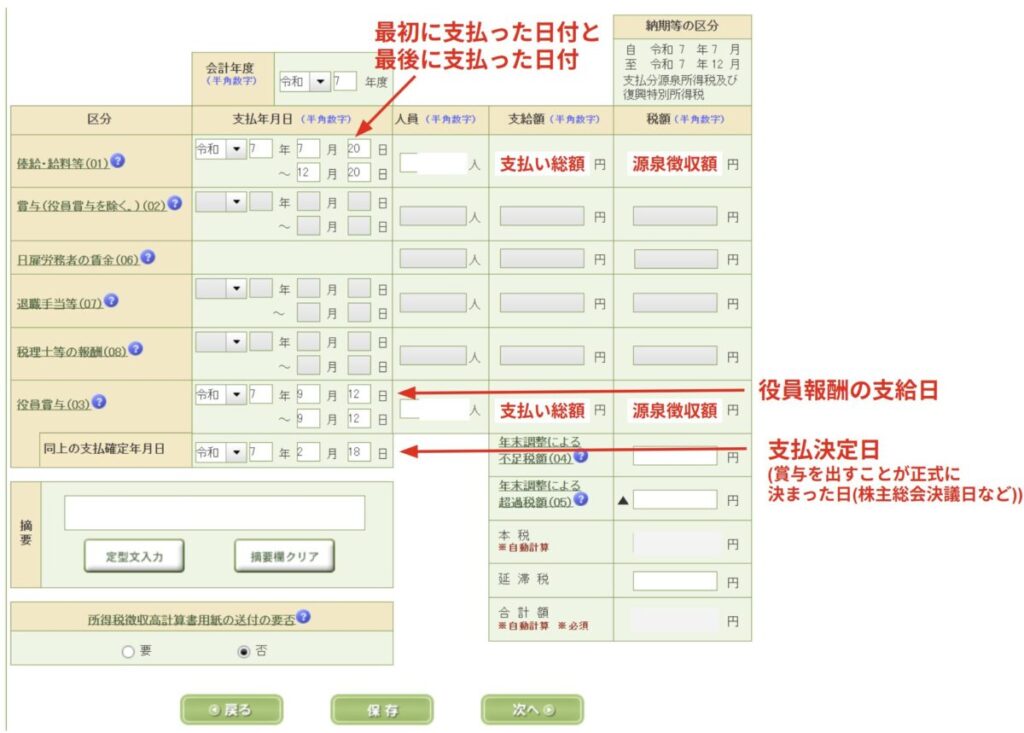This screenshot has width=1024, height=733.
Task: Click the 定型文入力 button
Action: (x=134, y=556)
